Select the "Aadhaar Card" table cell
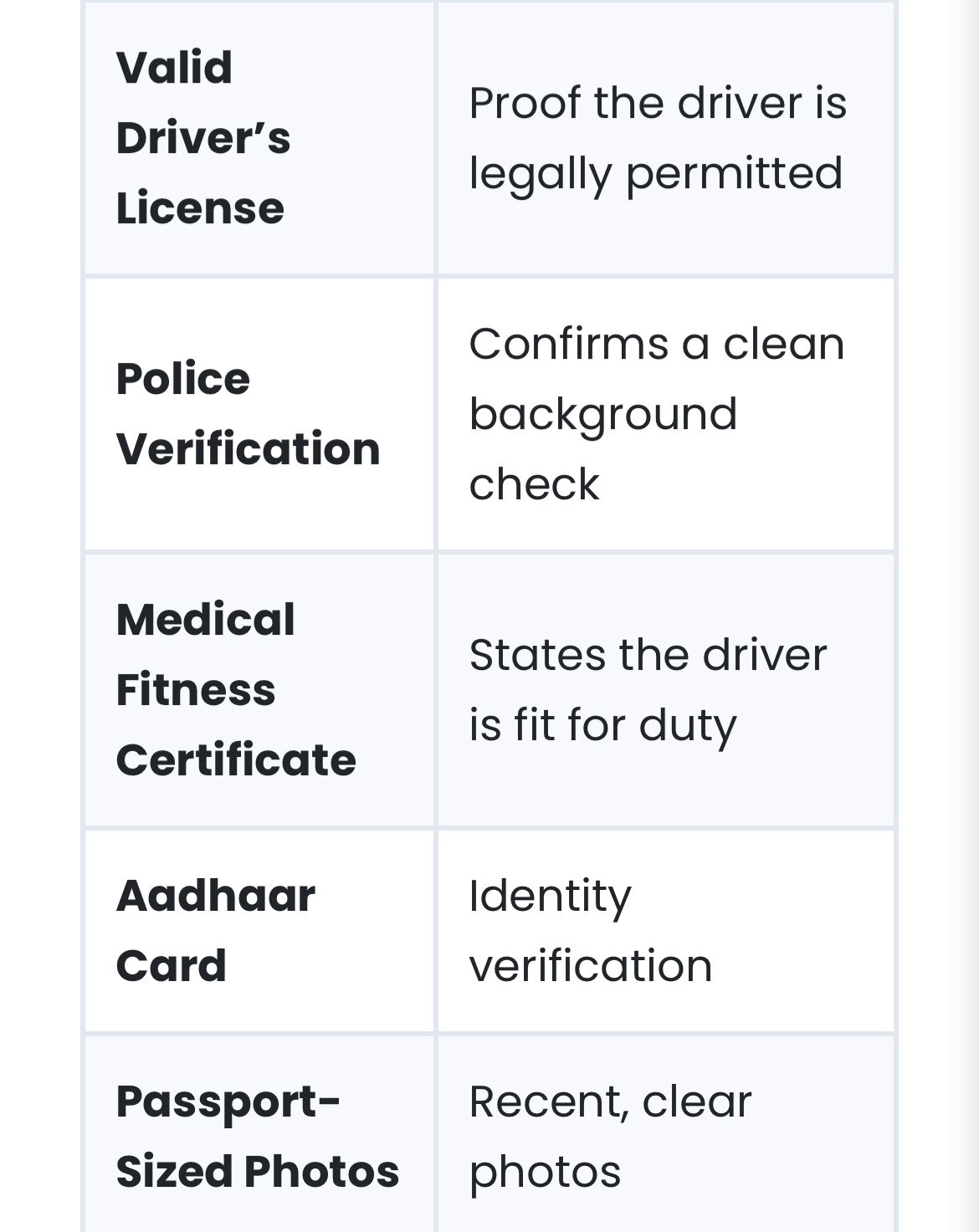Viewport: 979px width, 1232px height. pos(259,930)
